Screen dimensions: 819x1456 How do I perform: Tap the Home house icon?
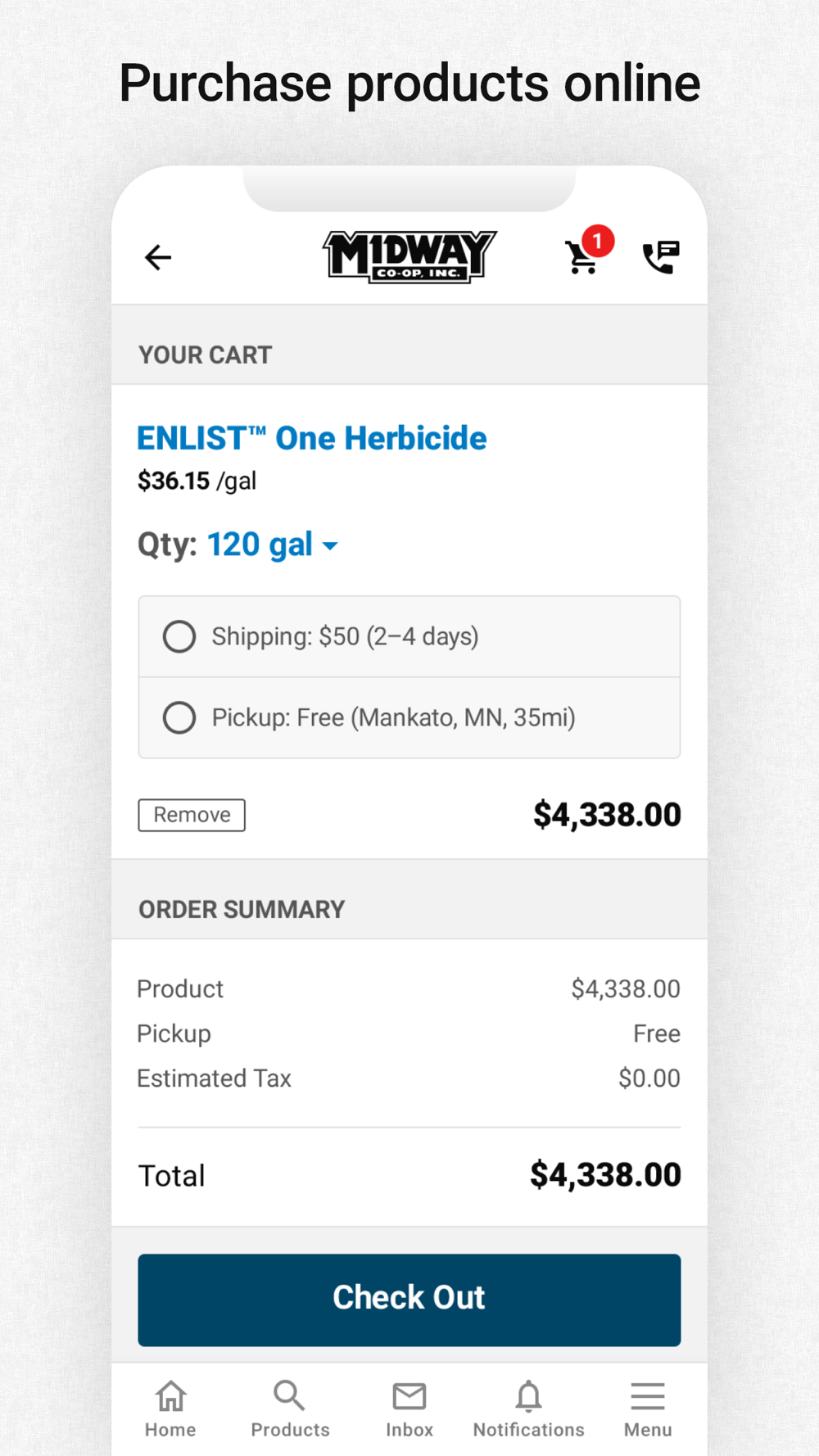[x=171, y=1396]
